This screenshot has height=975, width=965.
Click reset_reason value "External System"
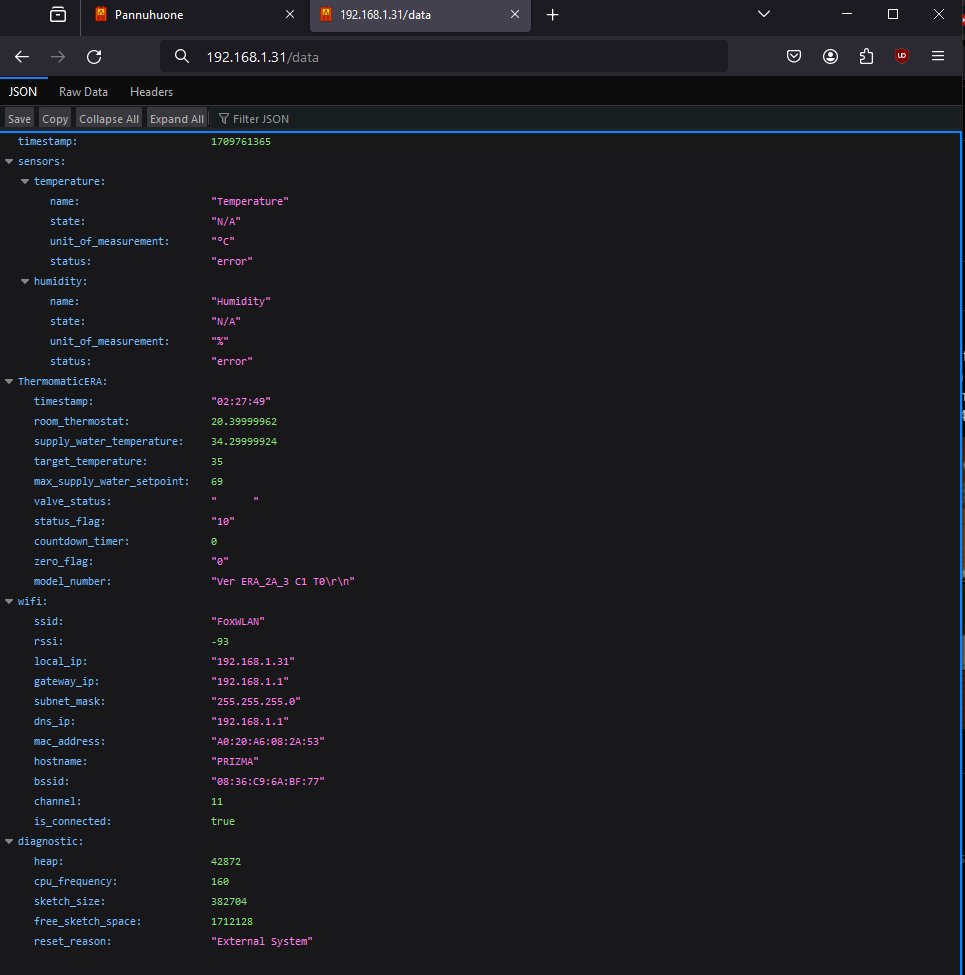click(x=262, y=942)
